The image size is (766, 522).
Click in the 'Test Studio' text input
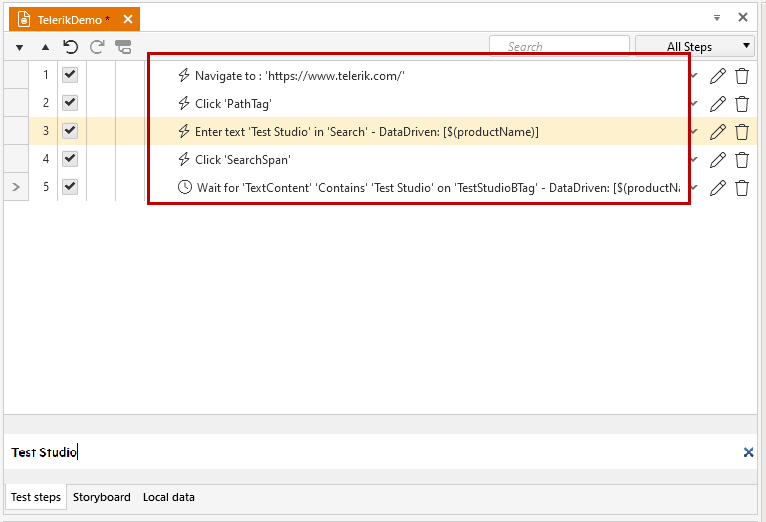(x=371, y=452)
